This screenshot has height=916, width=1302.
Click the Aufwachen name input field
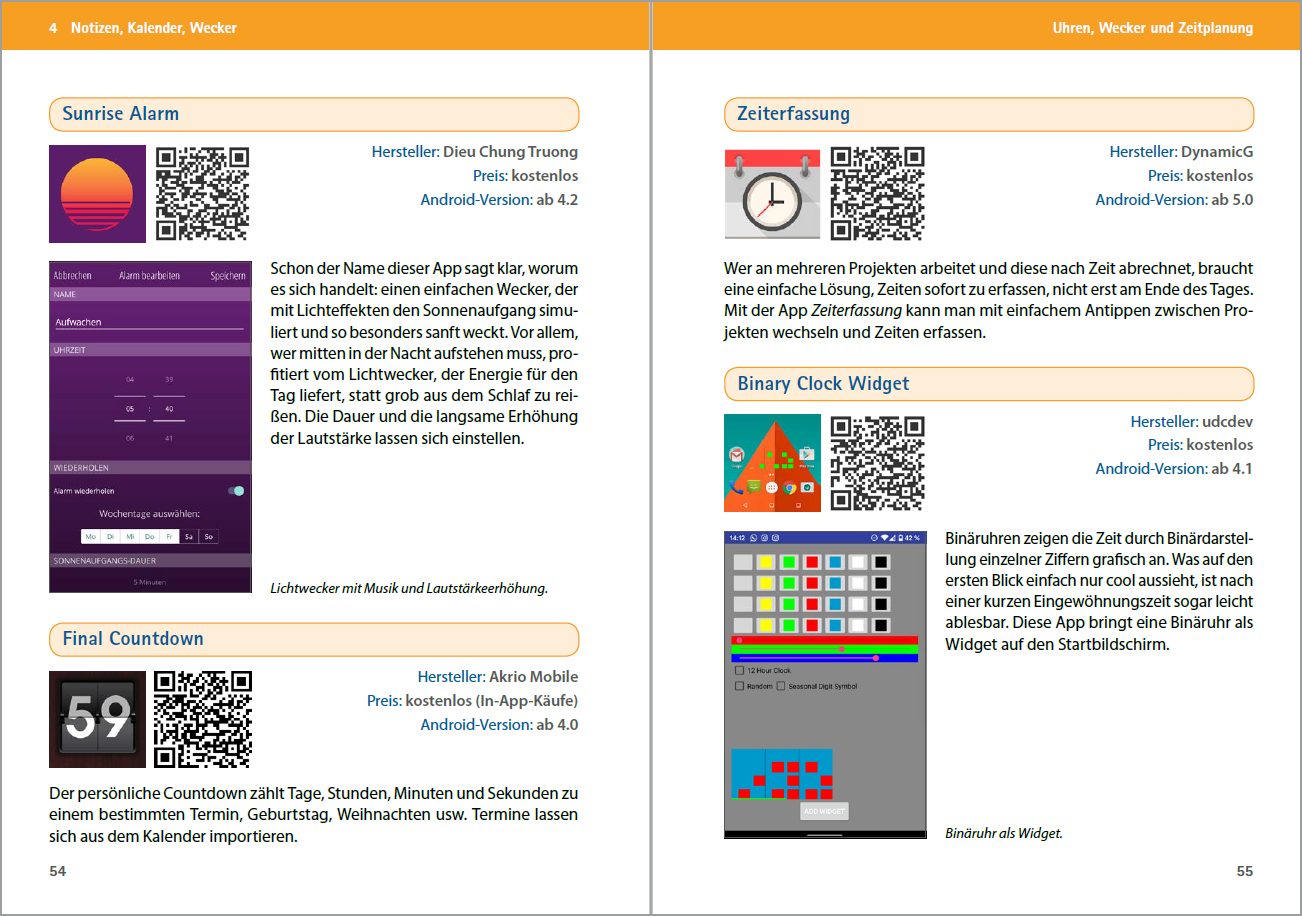pyautogui.click(x=149, y=322)
